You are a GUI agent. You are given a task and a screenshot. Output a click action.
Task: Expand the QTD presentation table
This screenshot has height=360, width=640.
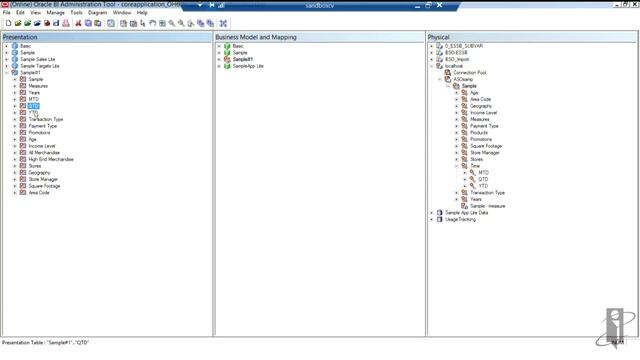point(15,106)
